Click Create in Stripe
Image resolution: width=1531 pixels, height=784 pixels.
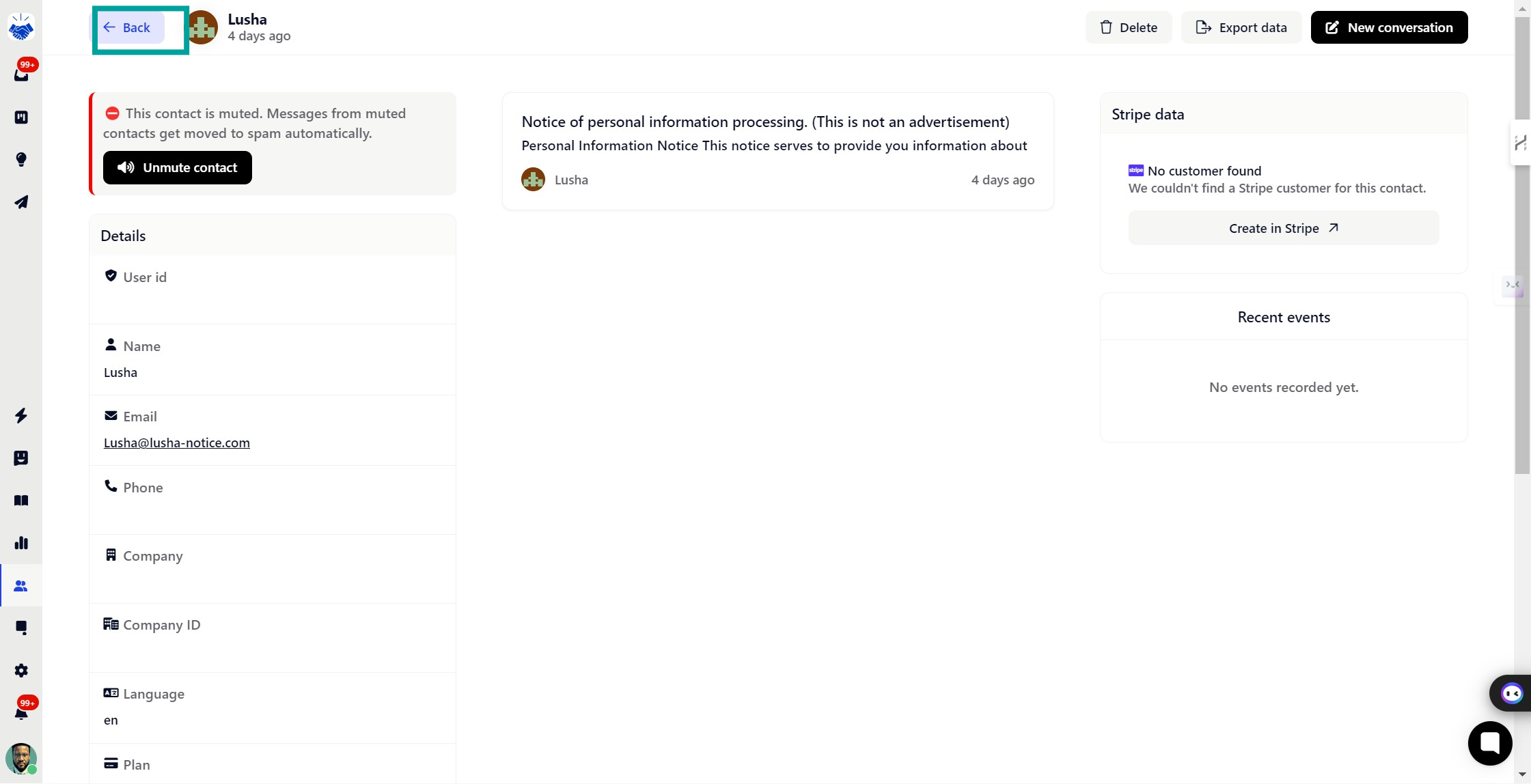click(1284, 228)
